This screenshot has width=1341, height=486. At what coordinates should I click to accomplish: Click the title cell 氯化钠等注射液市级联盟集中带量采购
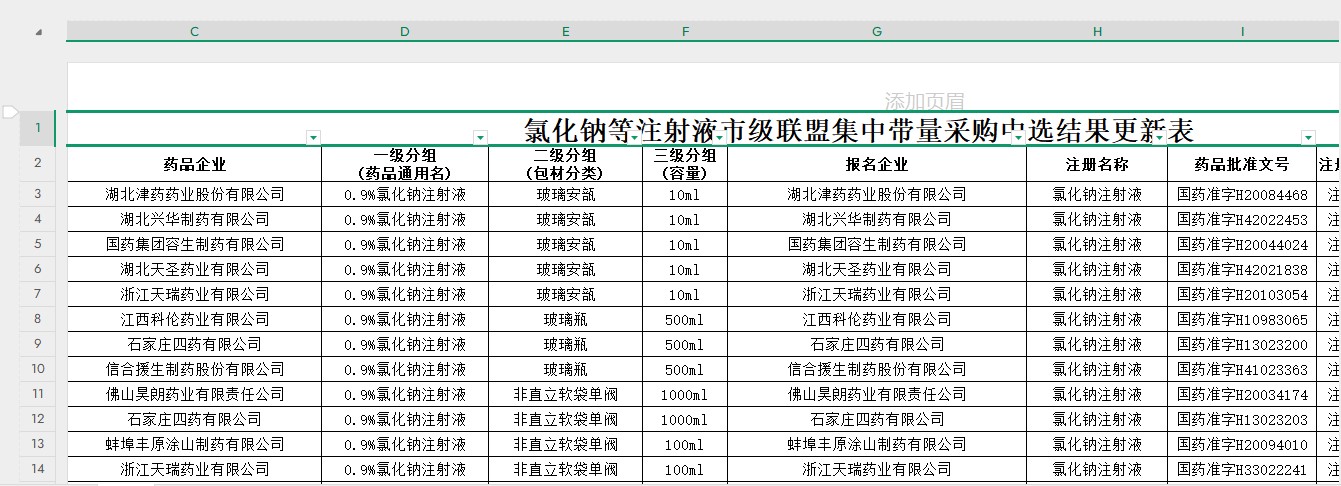(859, 130)
